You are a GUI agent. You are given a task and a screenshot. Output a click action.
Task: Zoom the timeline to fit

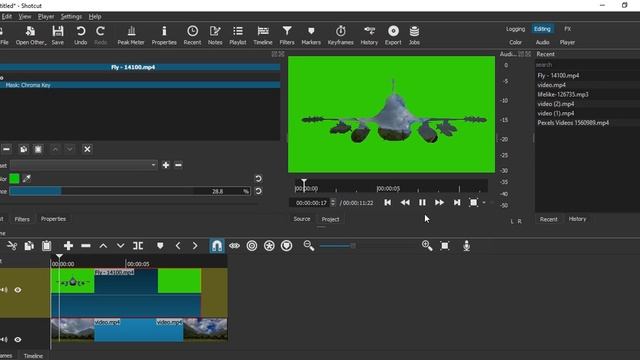445,246
